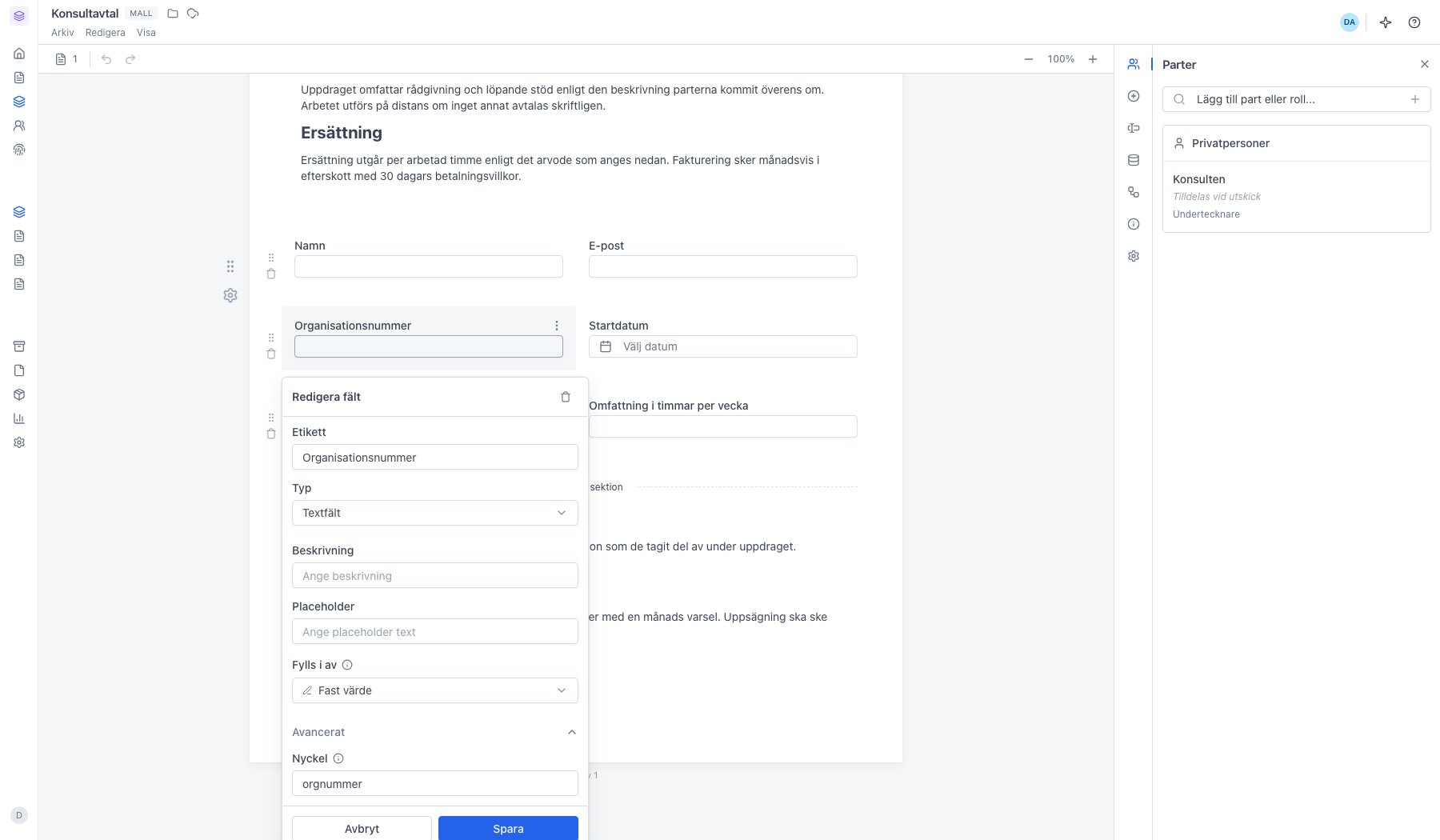Click the block settings gear left of form

[x=230, y=295]
